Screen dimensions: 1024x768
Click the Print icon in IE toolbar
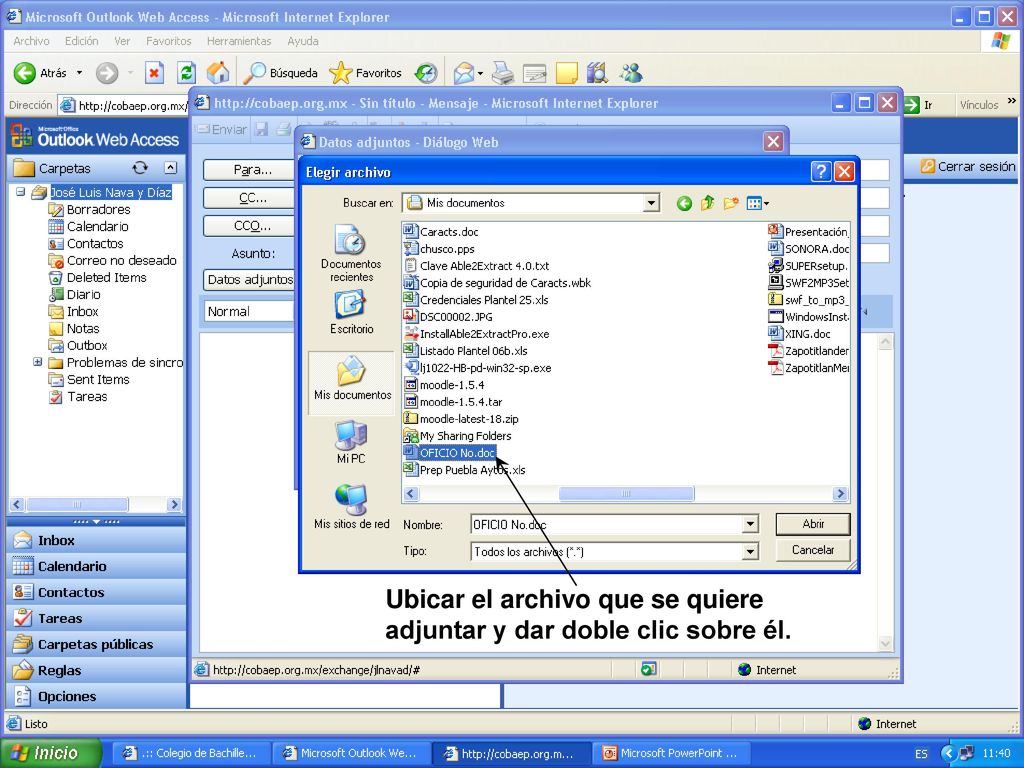point(502,72)
